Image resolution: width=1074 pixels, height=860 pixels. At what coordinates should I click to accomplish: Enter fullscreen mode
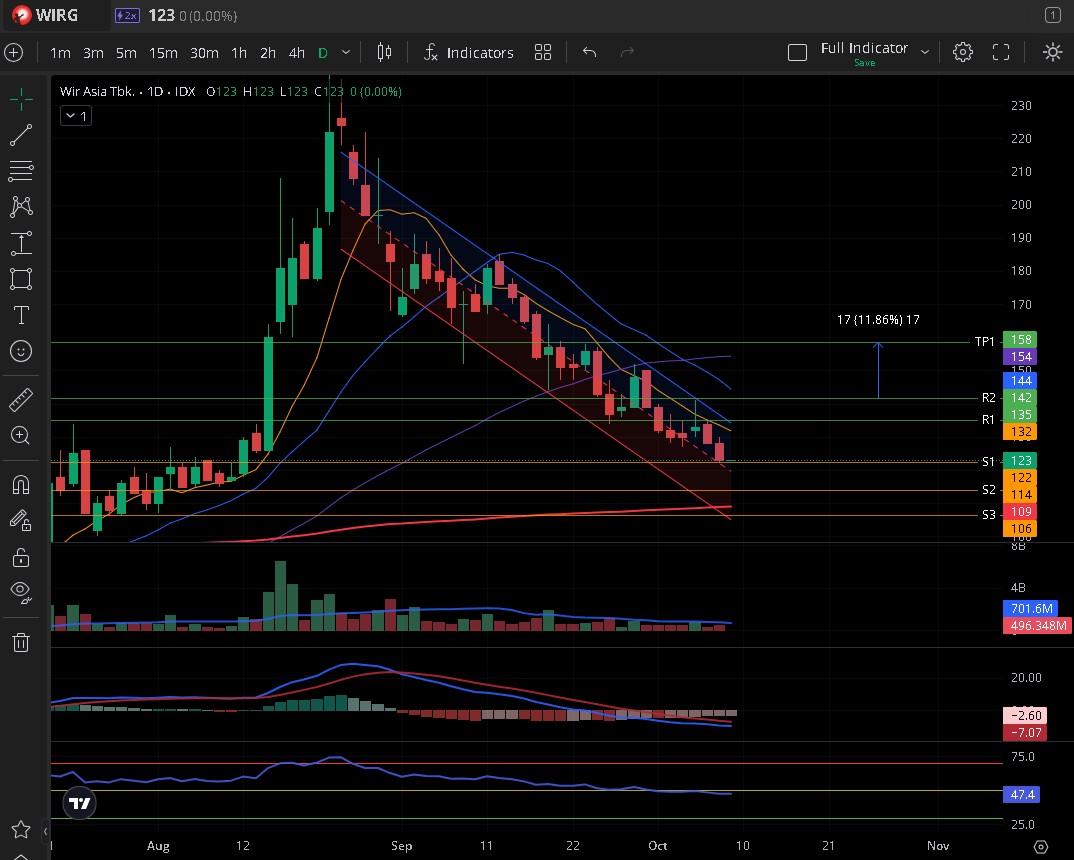(x=1001, y=52)
